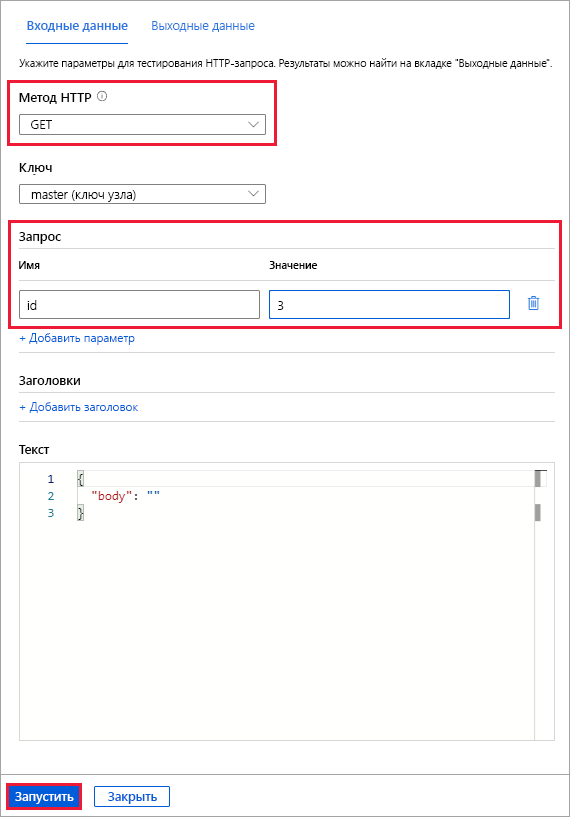Switch to the Входные данные tab
570x817 pixels.
pos(77,26)
